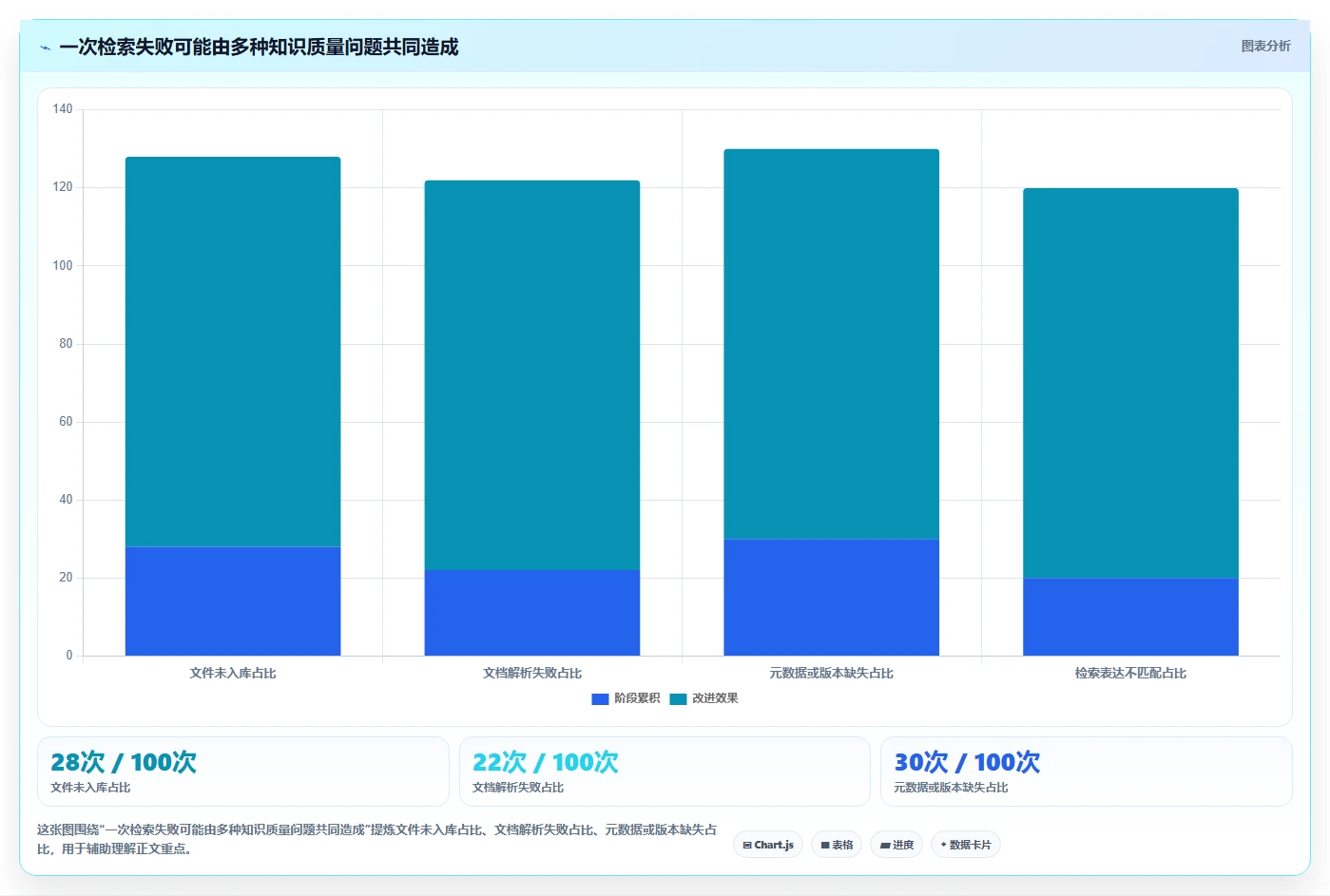Image resolution: width=1330 pixels, height=896 pixels.
Task: Select the 数据卡片 tag chip
Action: click(x=966, y=845)
